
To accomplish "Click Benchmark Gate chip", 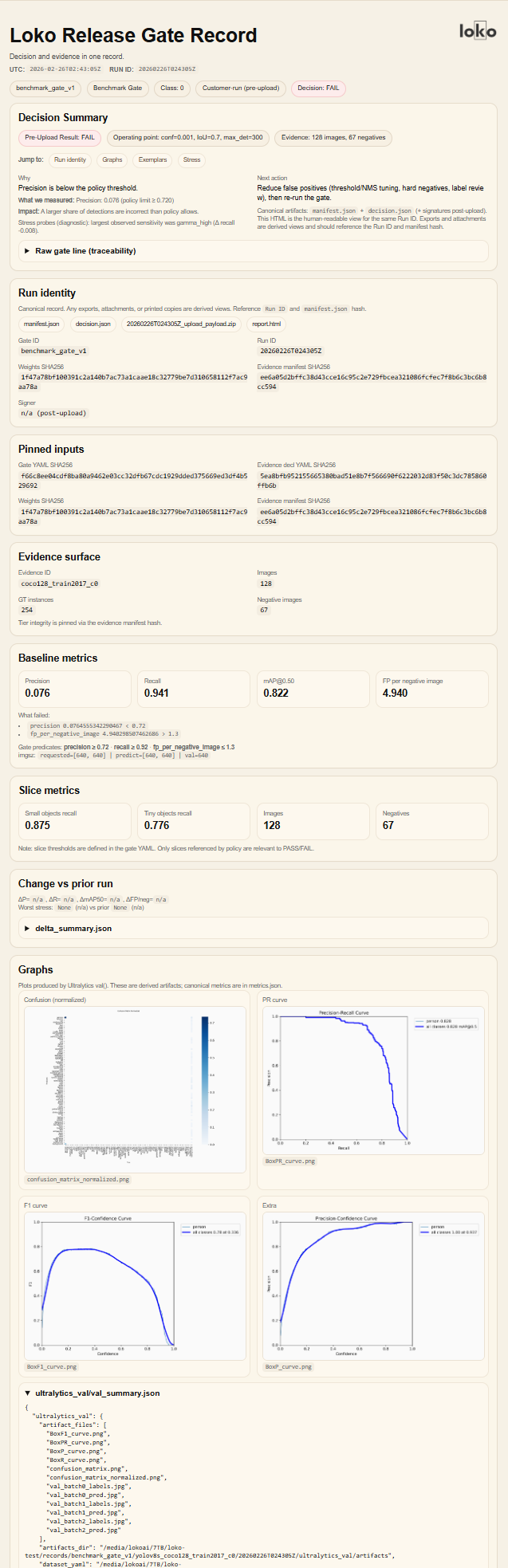I will (118, 88).
